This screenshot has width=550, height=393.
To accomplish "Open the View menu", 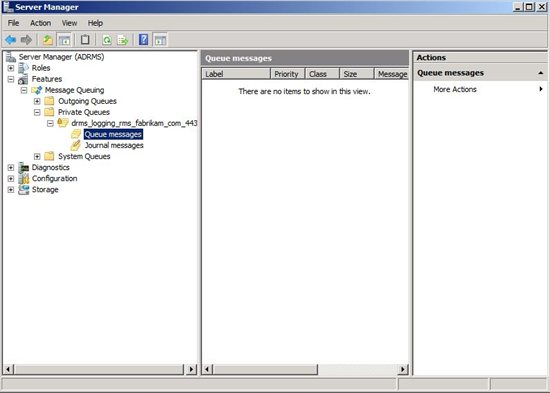I will point(69,23).
